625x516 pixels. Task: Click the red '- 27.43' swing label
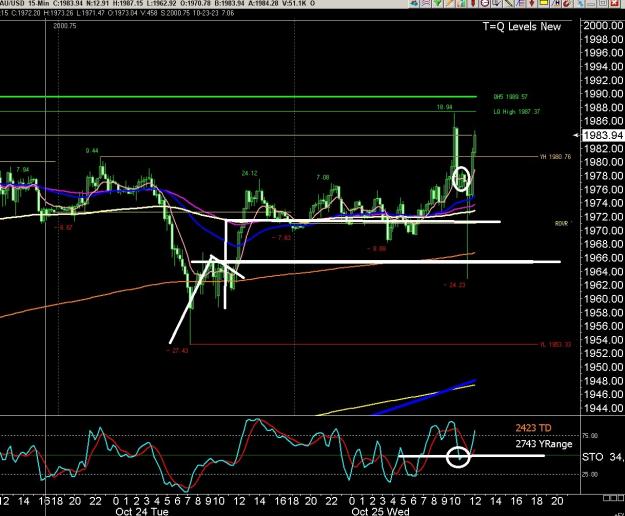click(177, 351)
